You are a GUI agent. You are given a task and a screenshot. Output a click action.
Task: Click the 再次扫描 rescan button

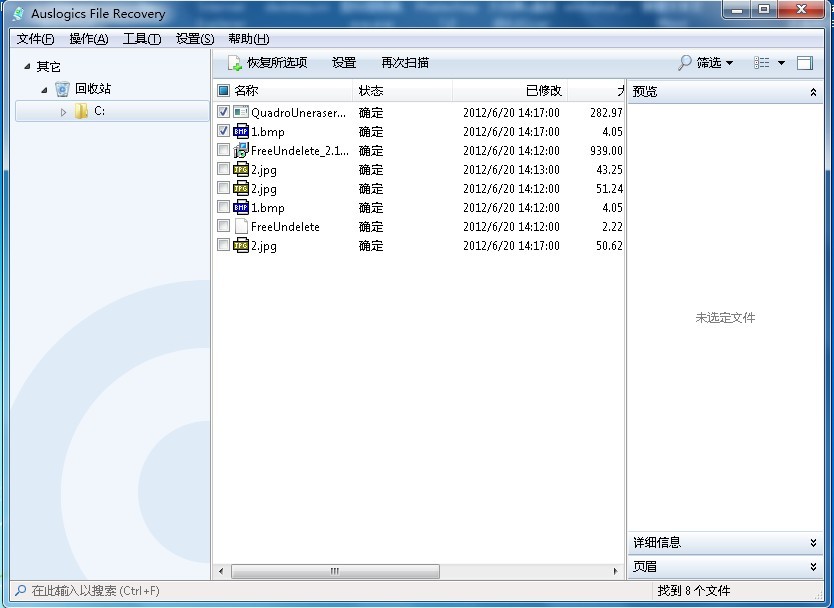coord(405,63)
